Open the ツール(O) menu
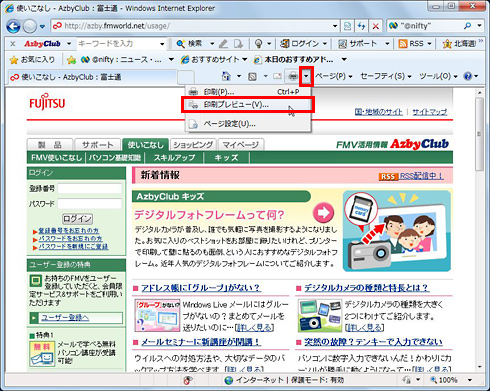This screenshot has height=391, width=490. (x=438, y=76)
